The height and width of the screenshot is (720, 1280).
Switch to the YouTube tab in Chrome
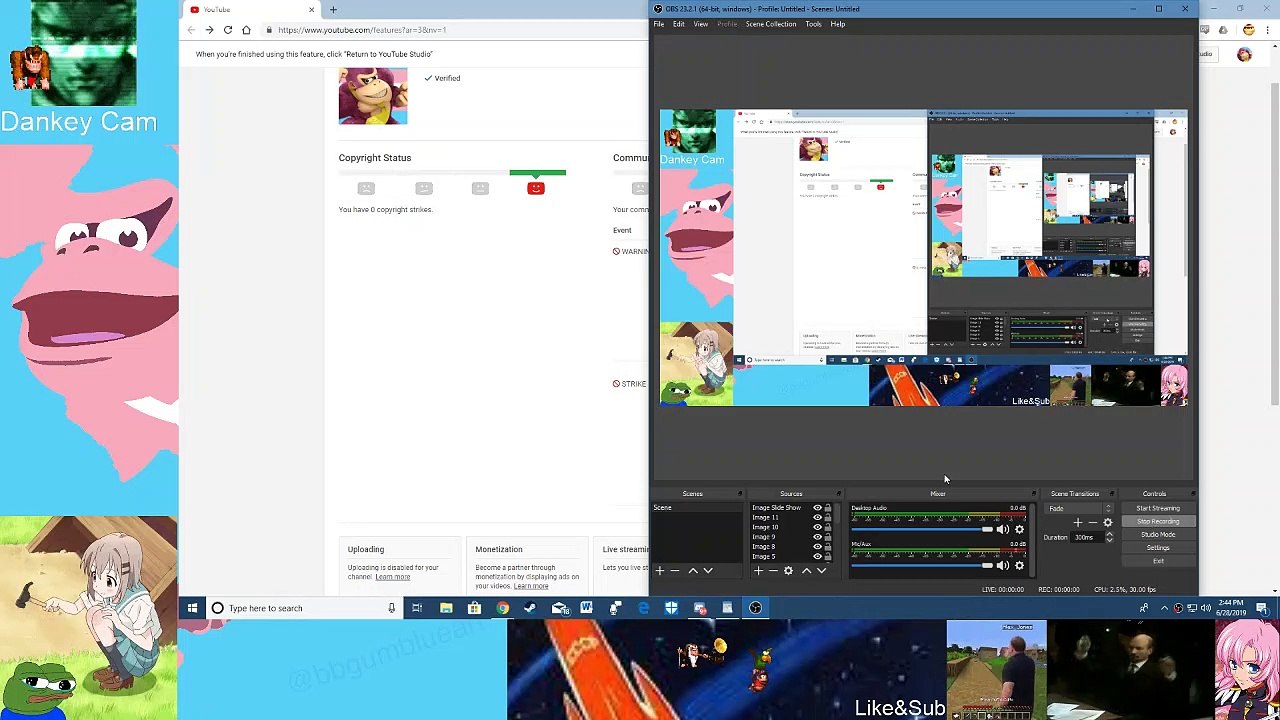pyautogui.click(x=250, y=10)
